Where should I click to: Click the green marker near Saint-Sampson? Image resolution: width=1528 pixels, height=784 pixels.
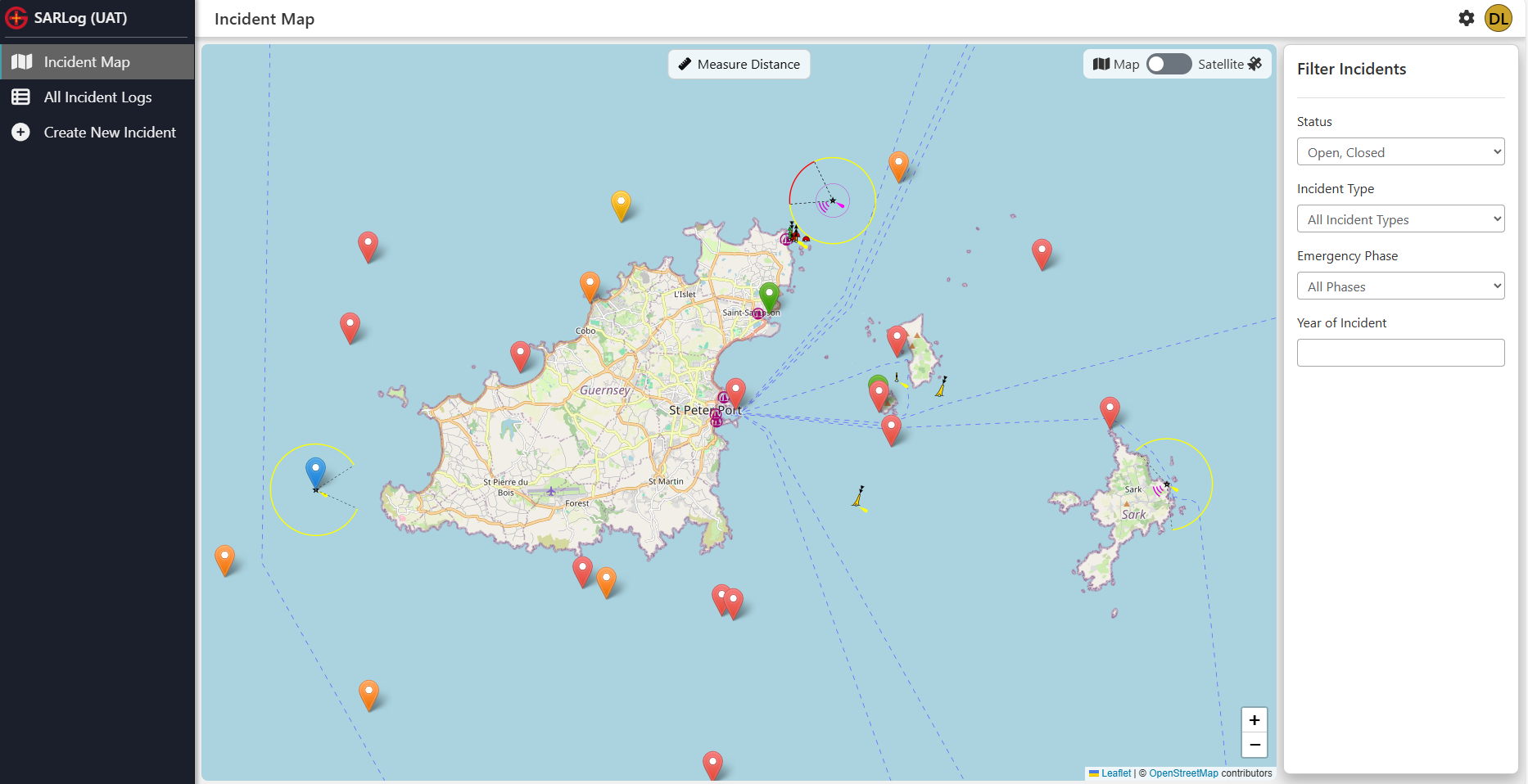(768, 295)
